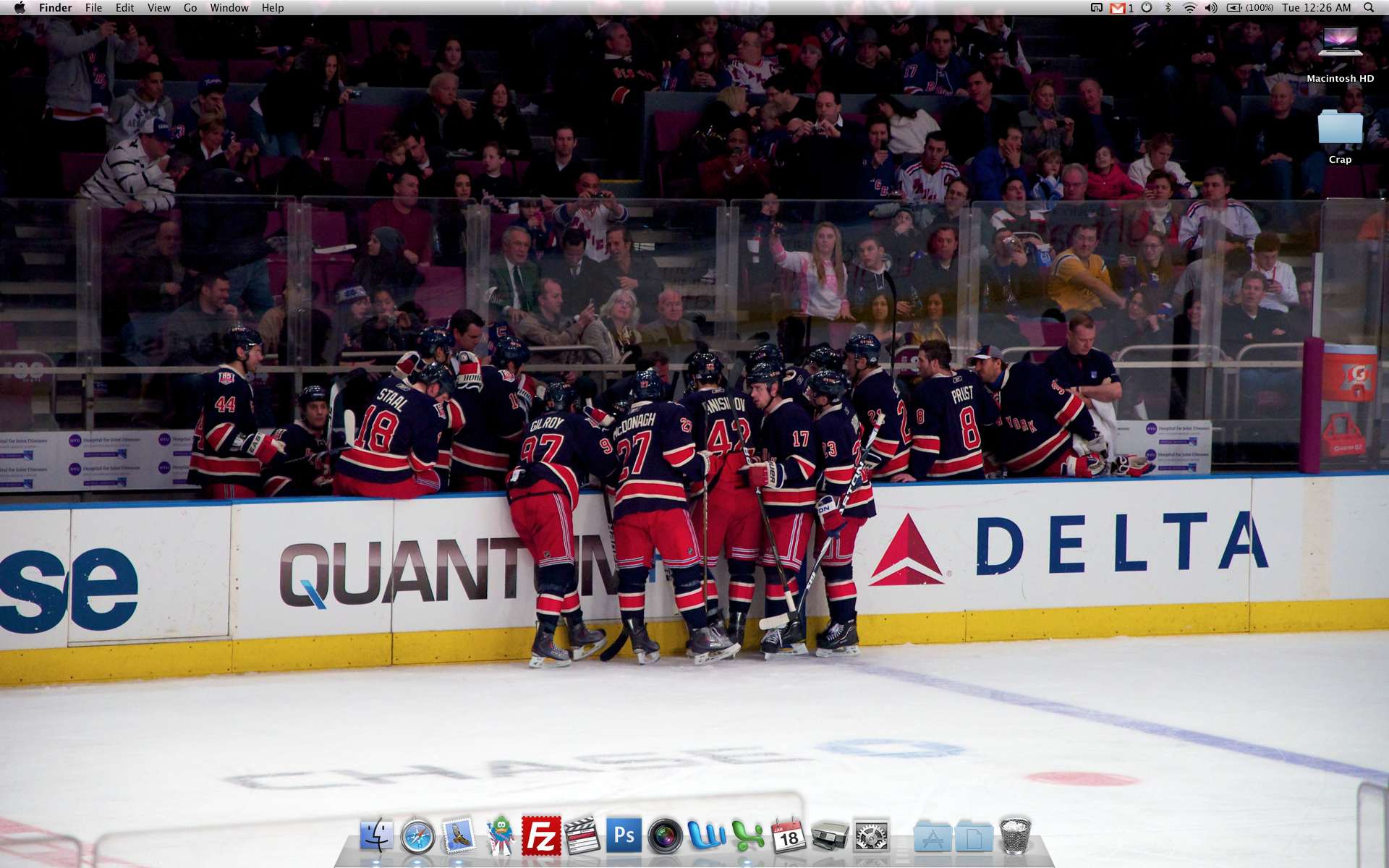Expand the Documents folder stack

(974, 837)
